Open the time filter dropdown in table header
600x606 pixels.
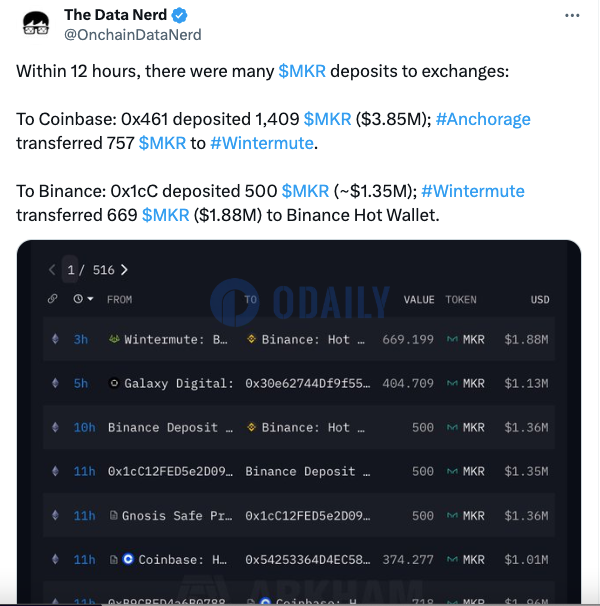pyautogui.click(x=83, y=299)
